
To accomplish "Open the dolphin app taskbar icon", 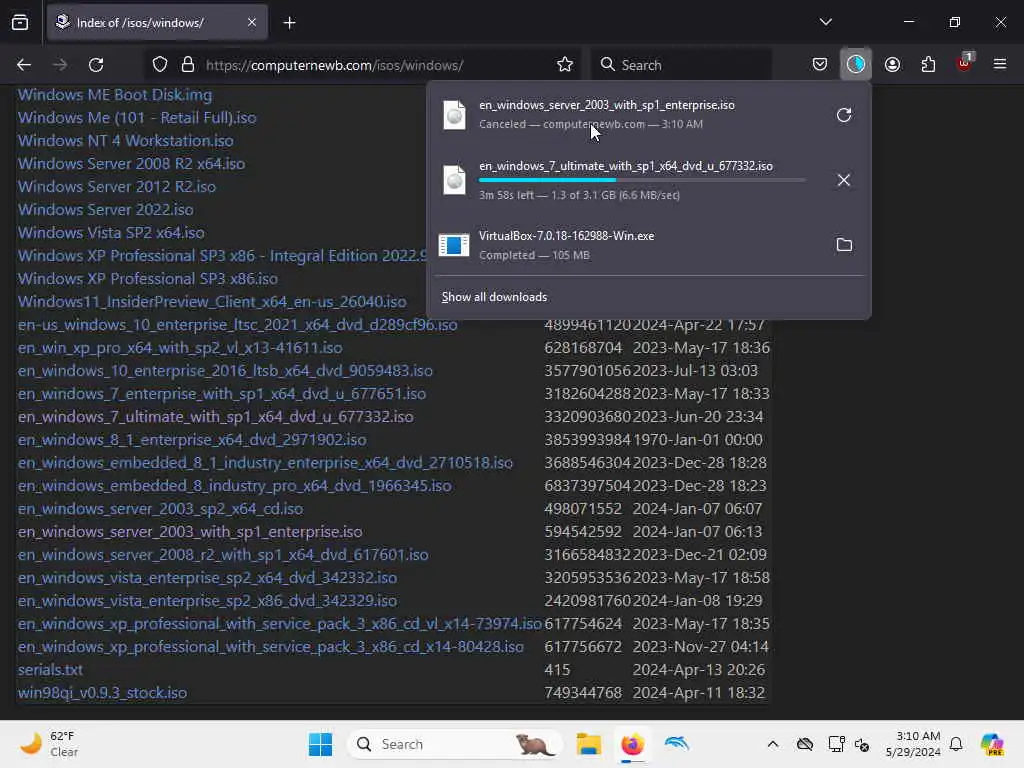I will coord(677,743).
